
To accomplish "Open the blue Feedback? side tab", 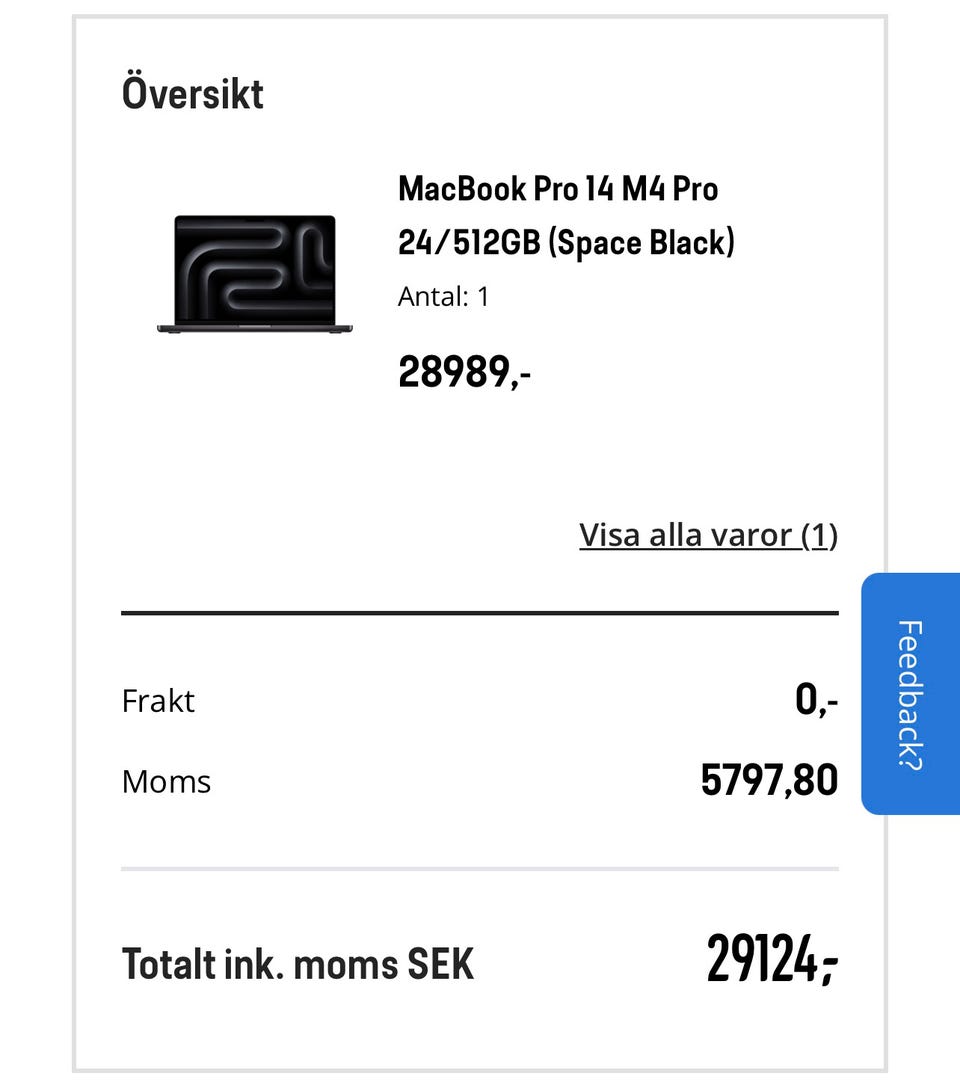I will [909, 693].
